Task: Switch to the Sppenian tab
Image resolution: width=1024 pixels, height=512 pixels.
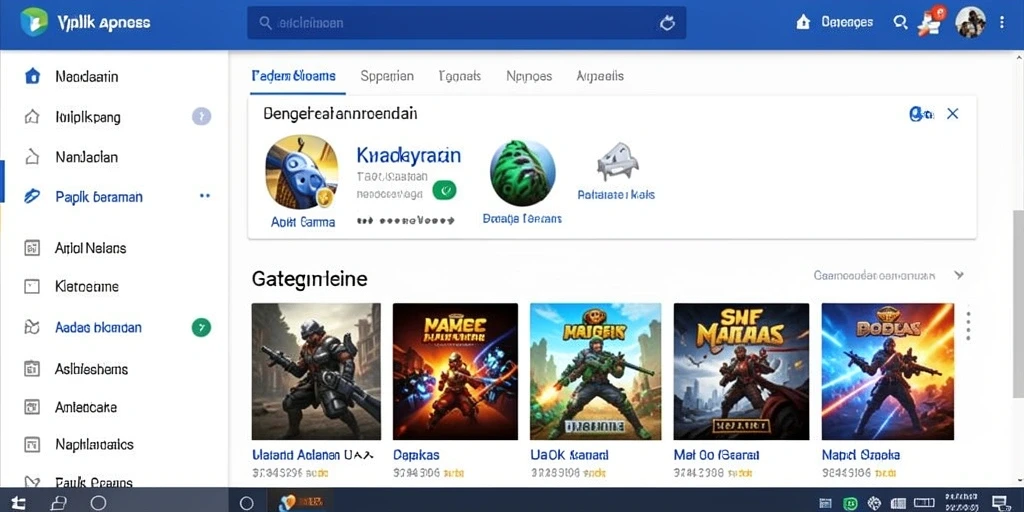Action: [387, 76]
